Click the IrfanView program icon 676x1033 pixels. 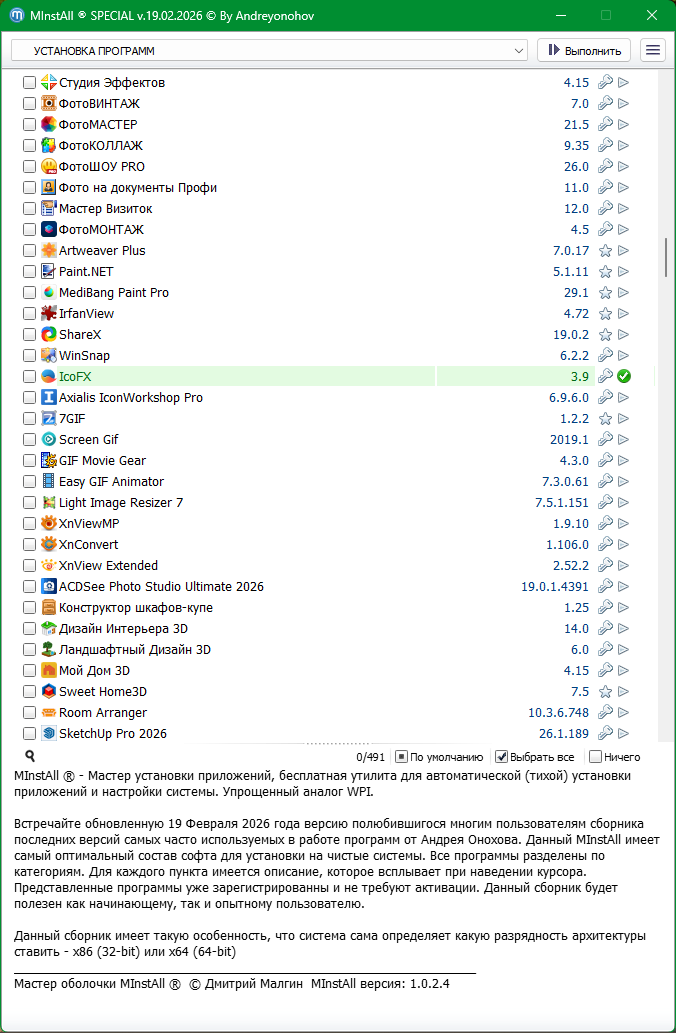(49, 314)
